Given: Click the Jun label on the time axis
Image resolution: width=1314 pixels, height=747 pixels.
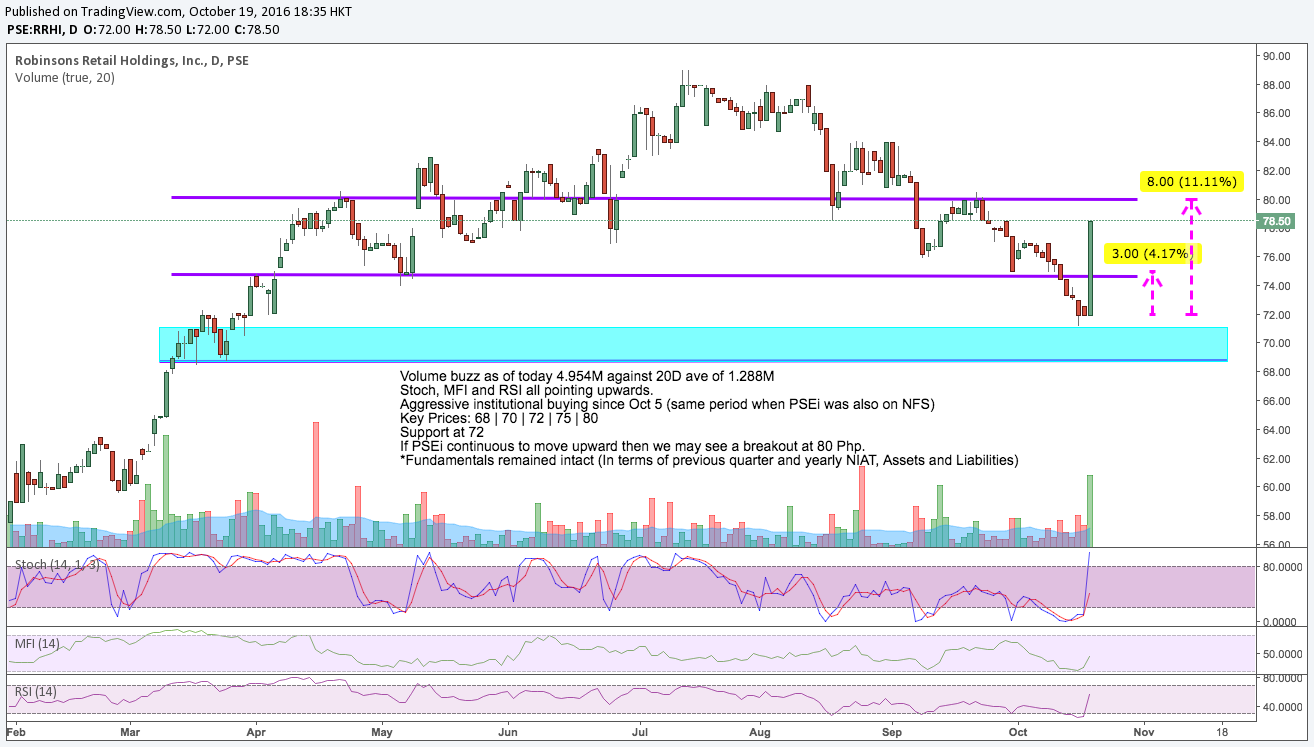Looking at the screenshot, I should pyautogui.click(x=506, y=731).
